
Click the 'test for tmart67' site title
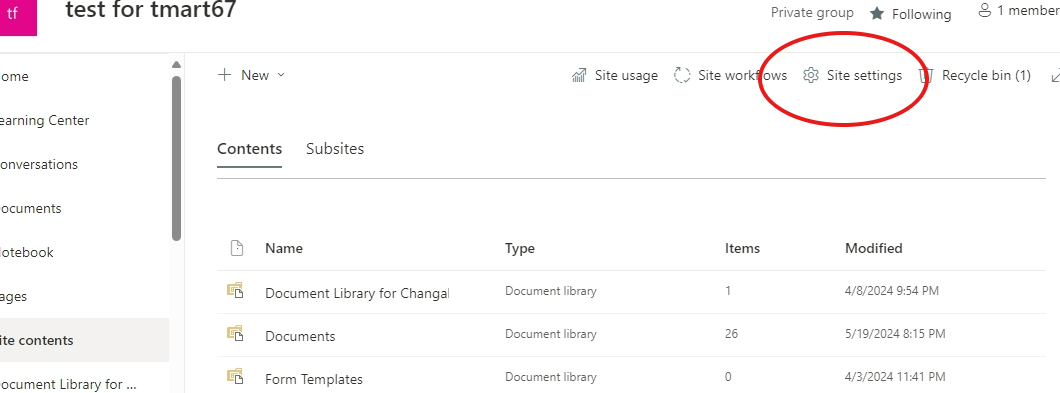(151, 9)
